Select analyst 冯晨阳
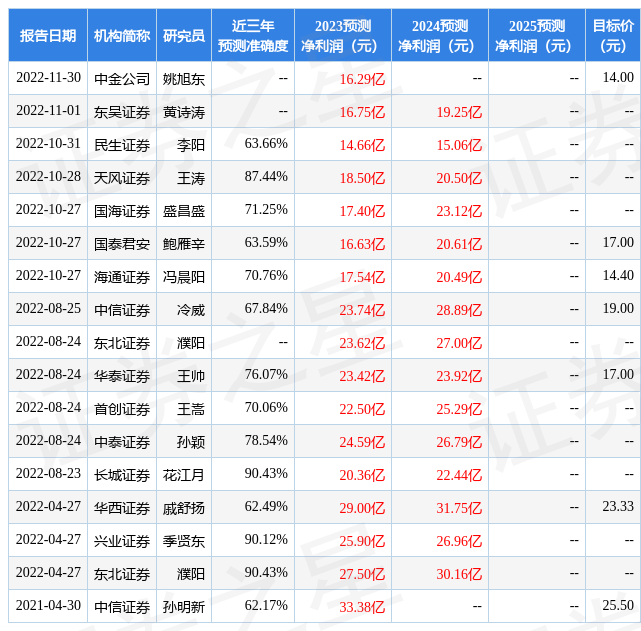This screenshot has width=641, height=631. (x=184, y=277)
